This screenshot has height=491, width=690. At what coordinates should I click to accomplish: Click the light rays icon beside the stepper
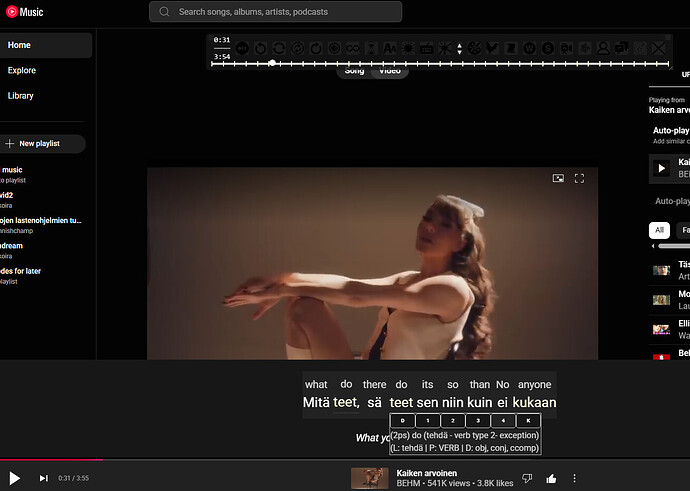(x=444, y=48)
